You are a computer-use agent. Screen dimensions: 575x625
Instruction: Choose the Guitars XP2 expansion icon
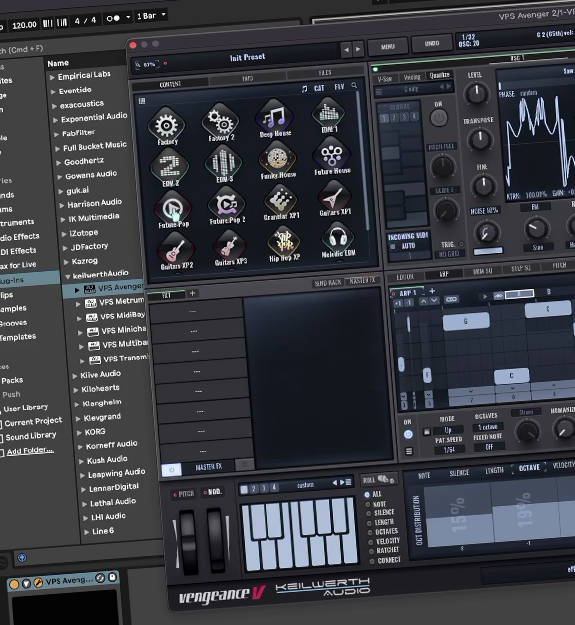pos(176,251)
